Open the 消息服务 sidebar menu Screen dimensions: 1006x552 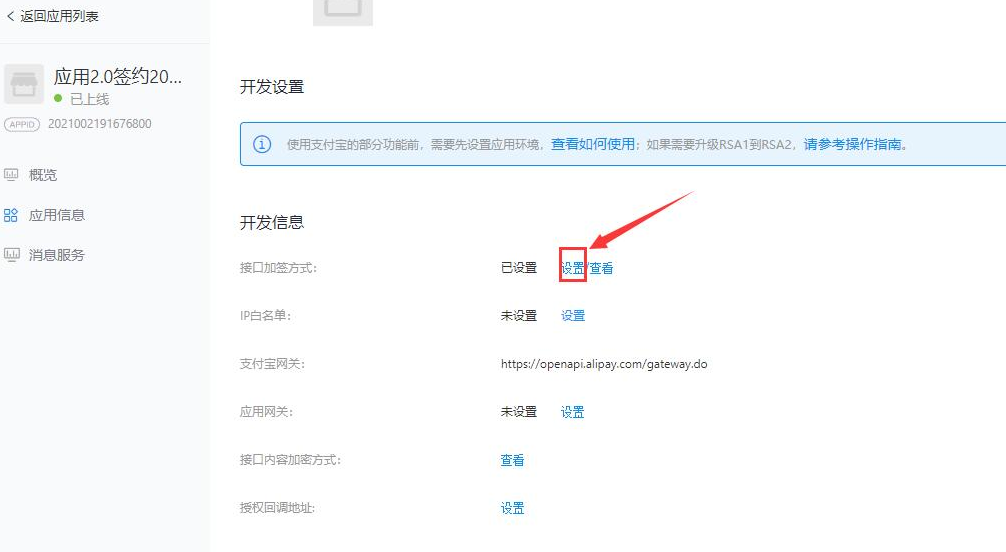pyautogui.click(x=56, y=255)
